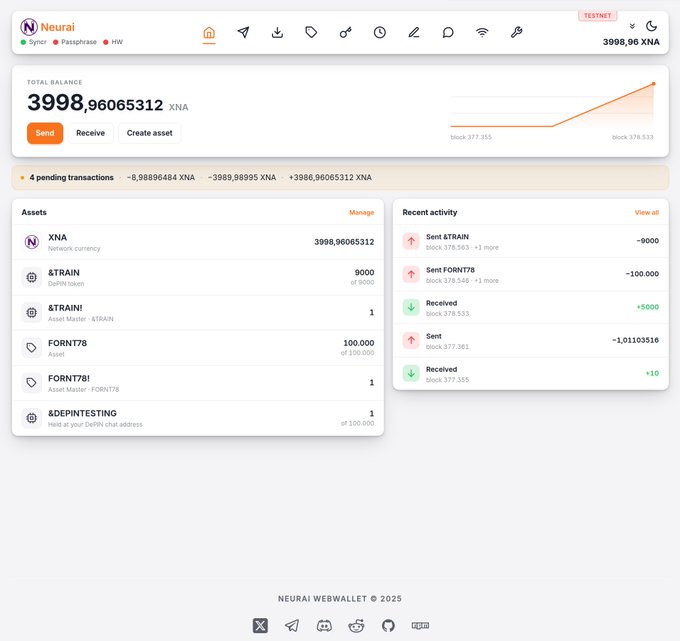Open the npm footer icon
This screenshot has width=680, height=641.
point(420,625)
